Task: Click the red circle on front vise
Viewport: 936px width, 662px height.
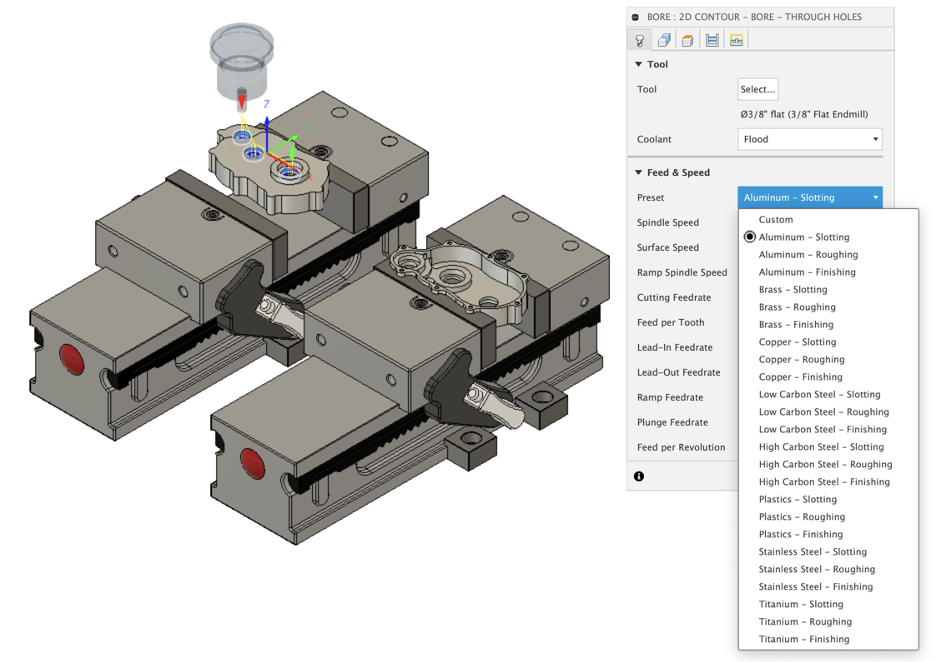Action: tap(251, 464)
